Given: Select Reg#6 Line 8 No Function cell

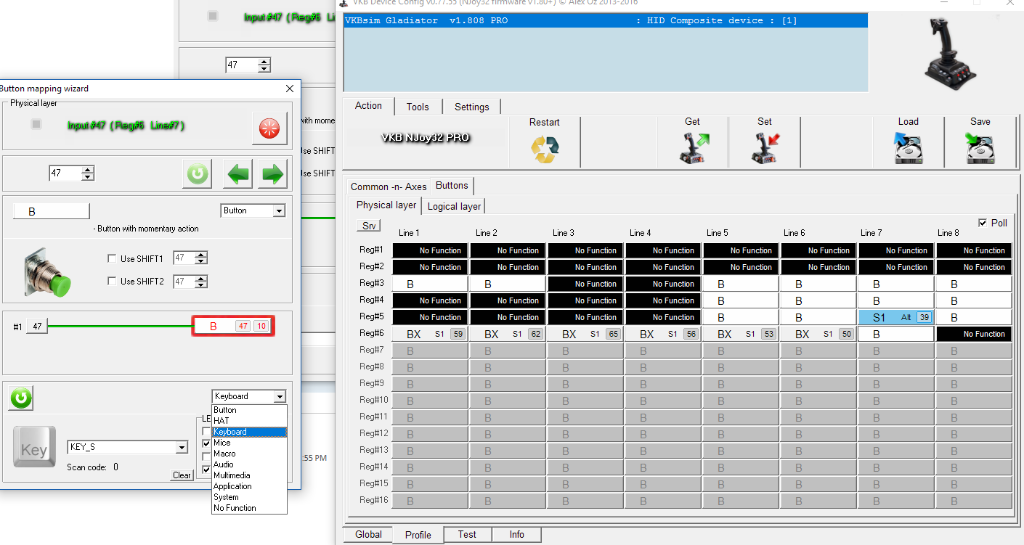Looking at the screenshot, I should point(974,334).
